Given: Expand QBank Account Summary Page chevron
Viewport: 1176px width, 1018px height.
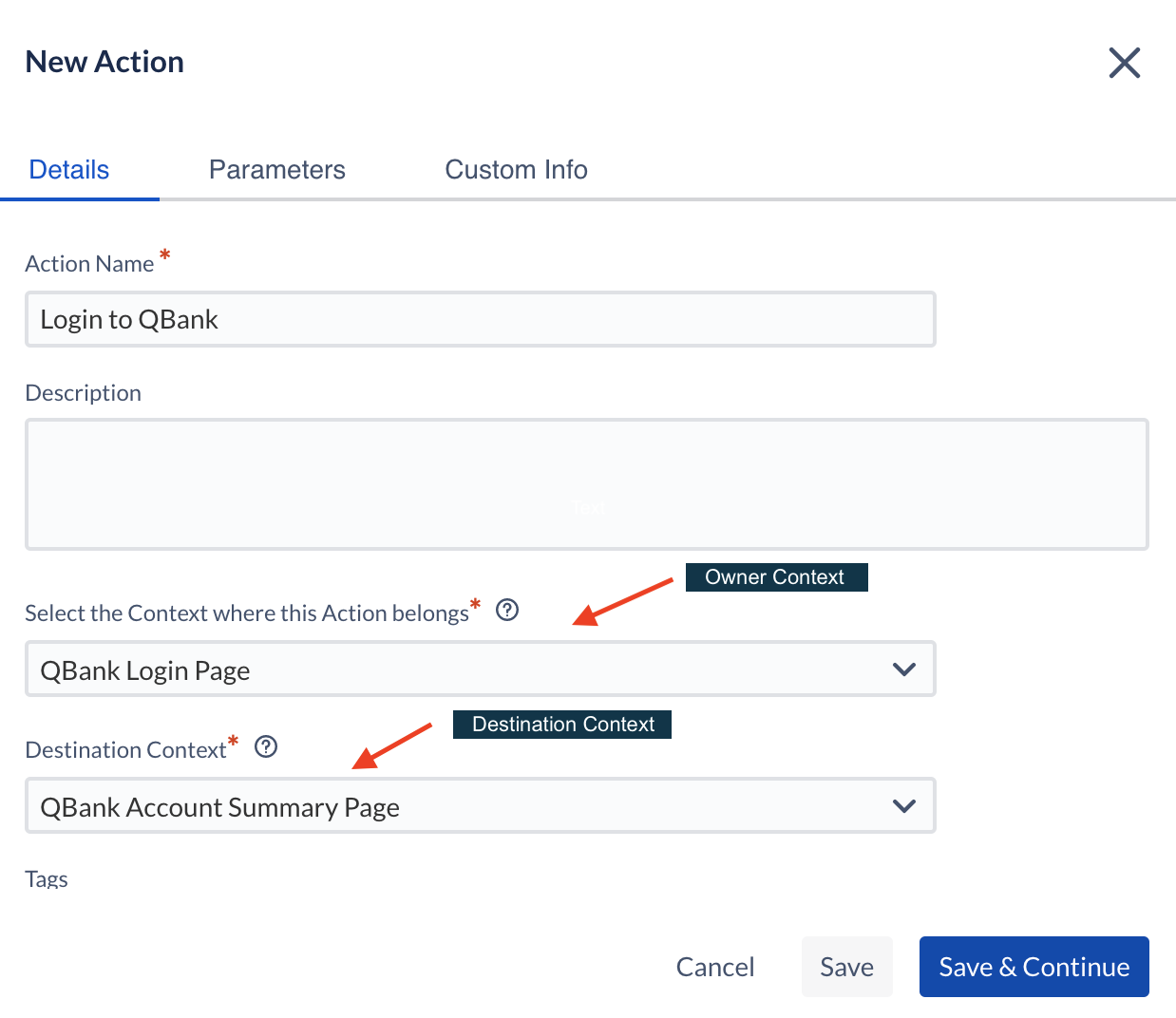Looking at the screenshot, I should click(x=904, y=805).
